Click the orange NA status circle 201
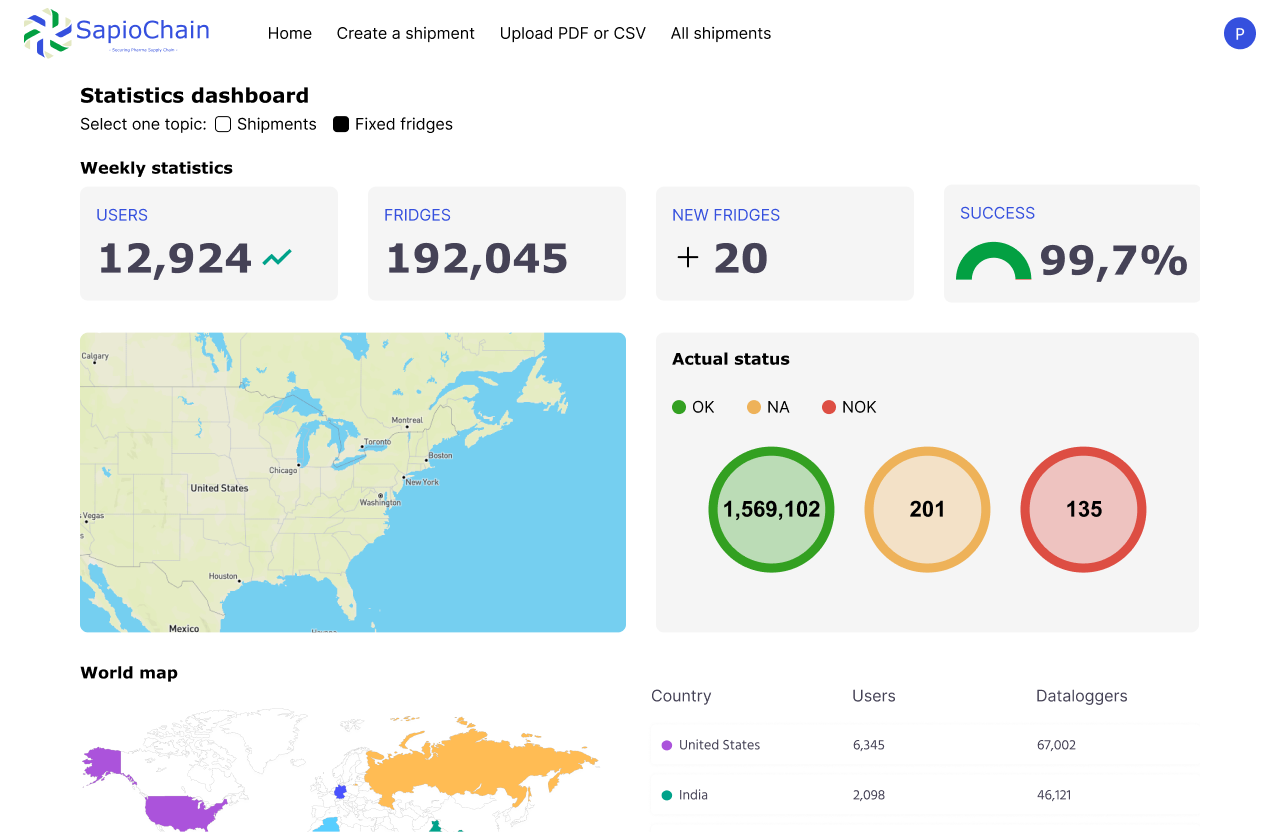Screen dimensions: 1280x832 tap(927, 510)
